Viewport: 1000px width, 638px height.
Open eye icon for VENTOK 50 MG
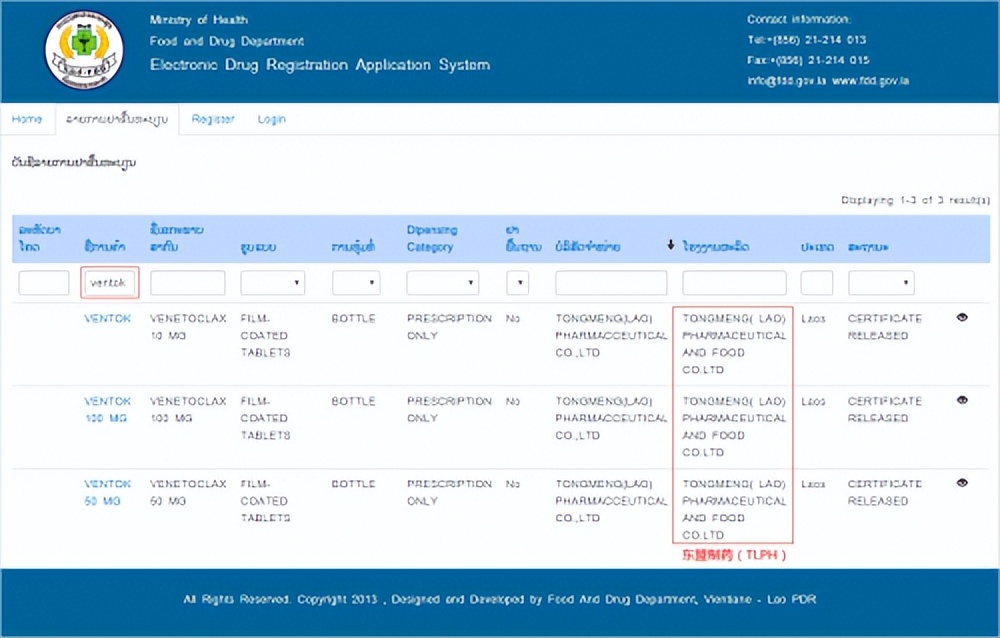(x=962, y=483)
